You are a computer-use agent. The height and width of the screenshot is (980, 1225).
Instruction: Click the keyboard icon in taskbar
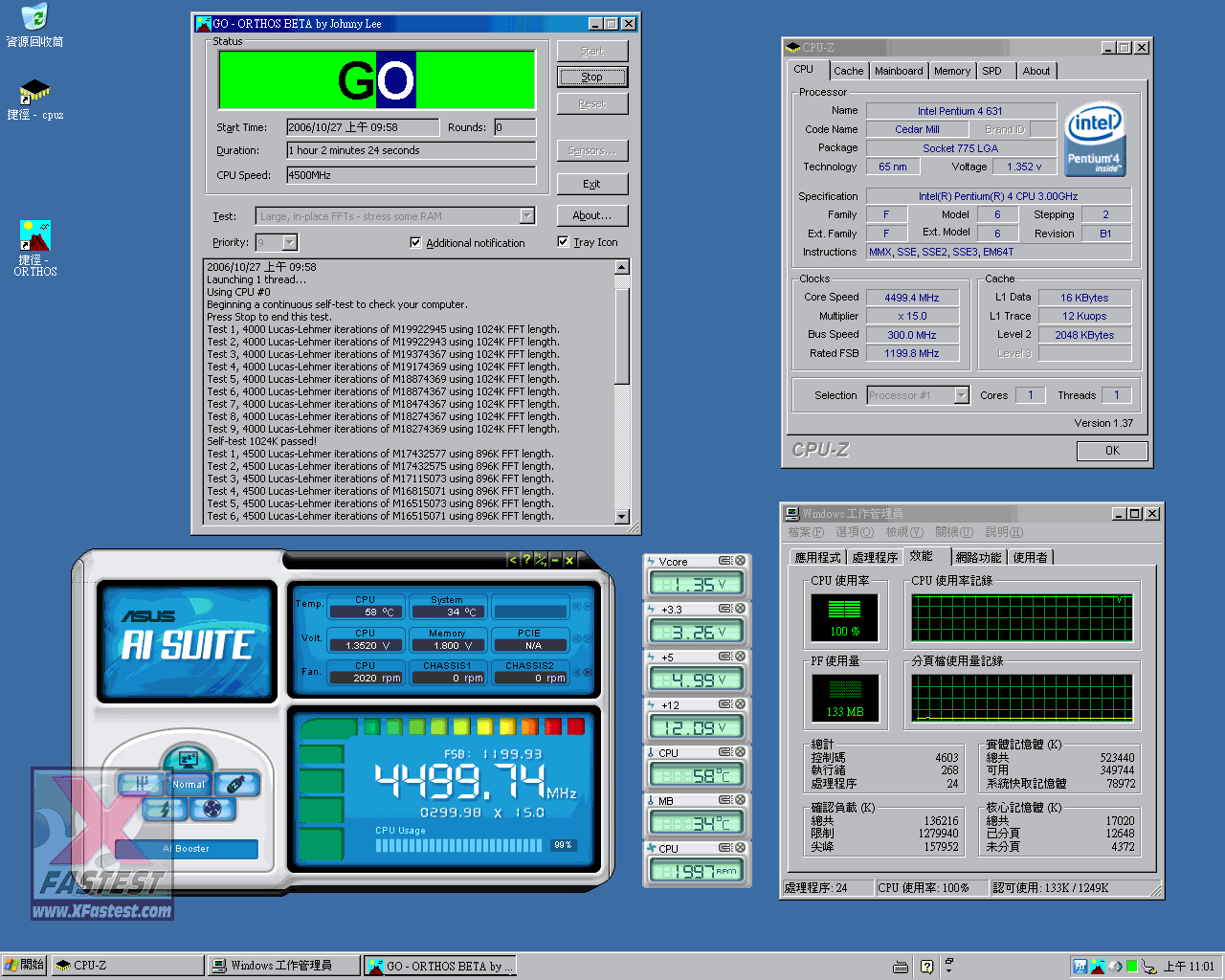click(900, 967)
